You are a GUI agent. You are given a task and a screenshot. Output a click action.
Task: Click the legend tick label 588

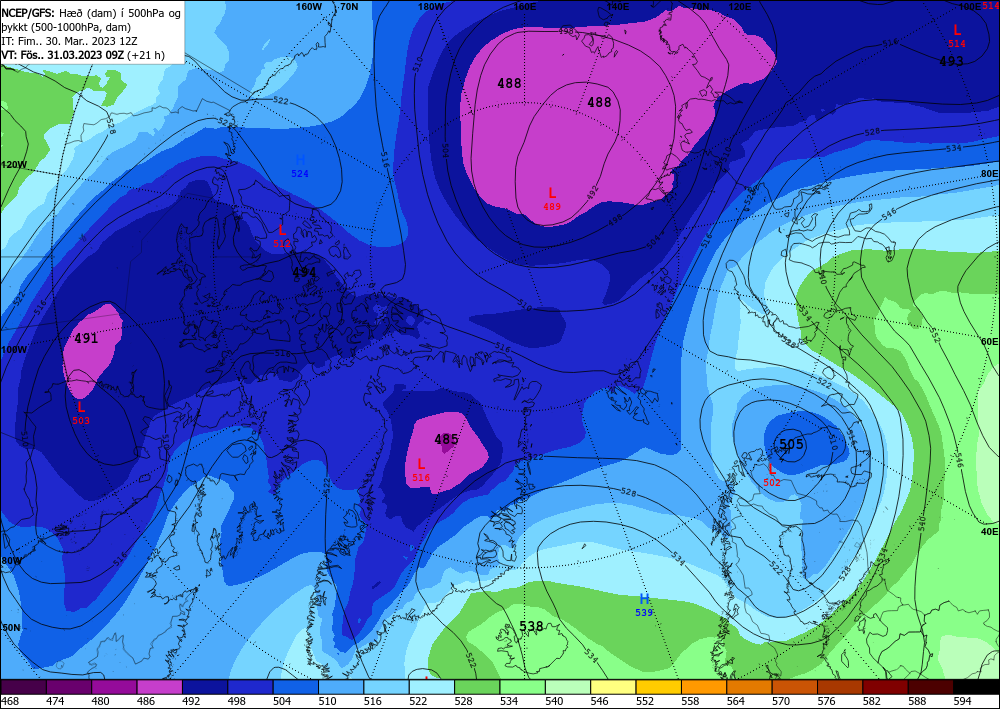click(x=917, y=701)
